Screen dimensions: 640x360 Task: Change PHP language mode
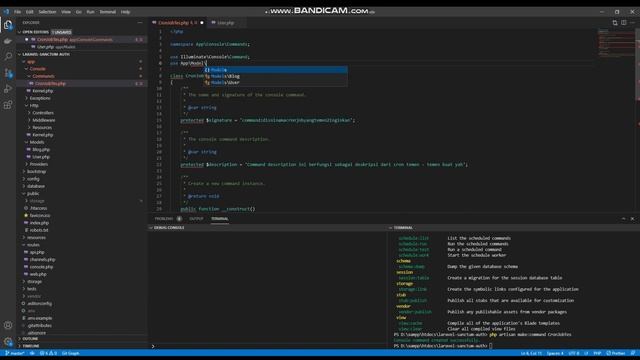[597, 353]
